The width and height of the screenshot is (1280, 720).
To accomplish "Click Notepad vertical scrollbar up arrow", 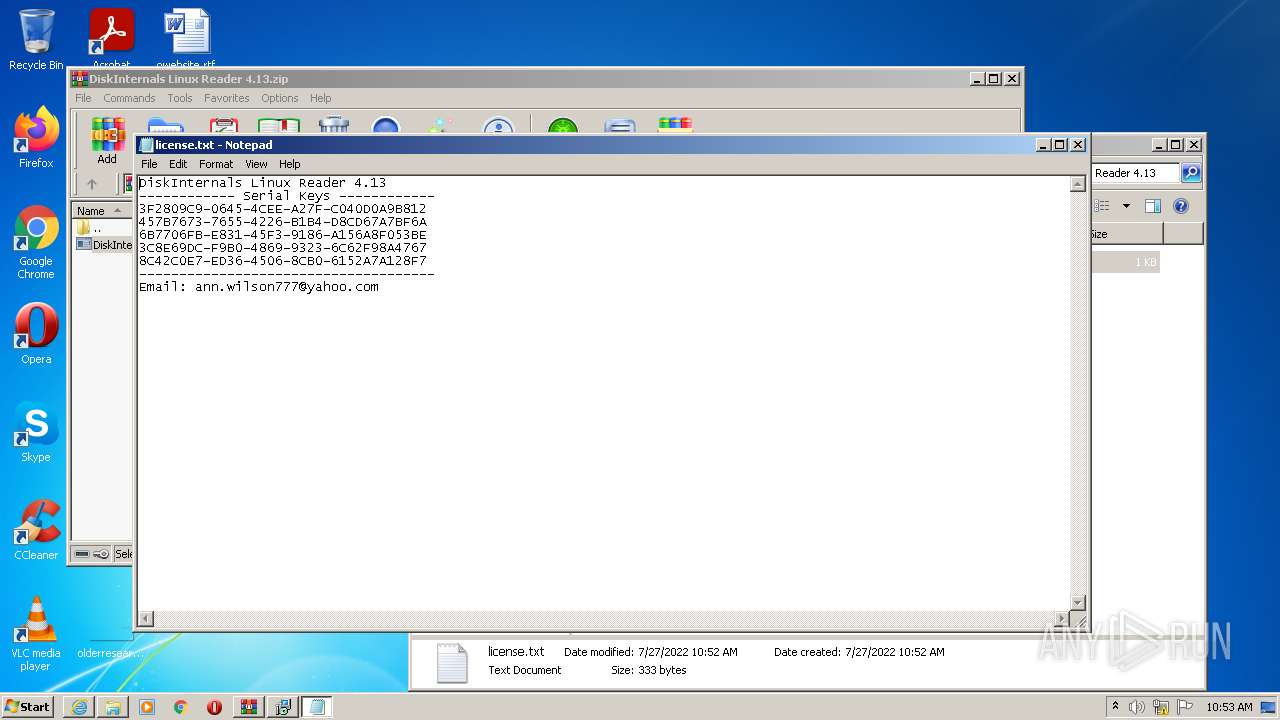I will tap(1078, 184).
